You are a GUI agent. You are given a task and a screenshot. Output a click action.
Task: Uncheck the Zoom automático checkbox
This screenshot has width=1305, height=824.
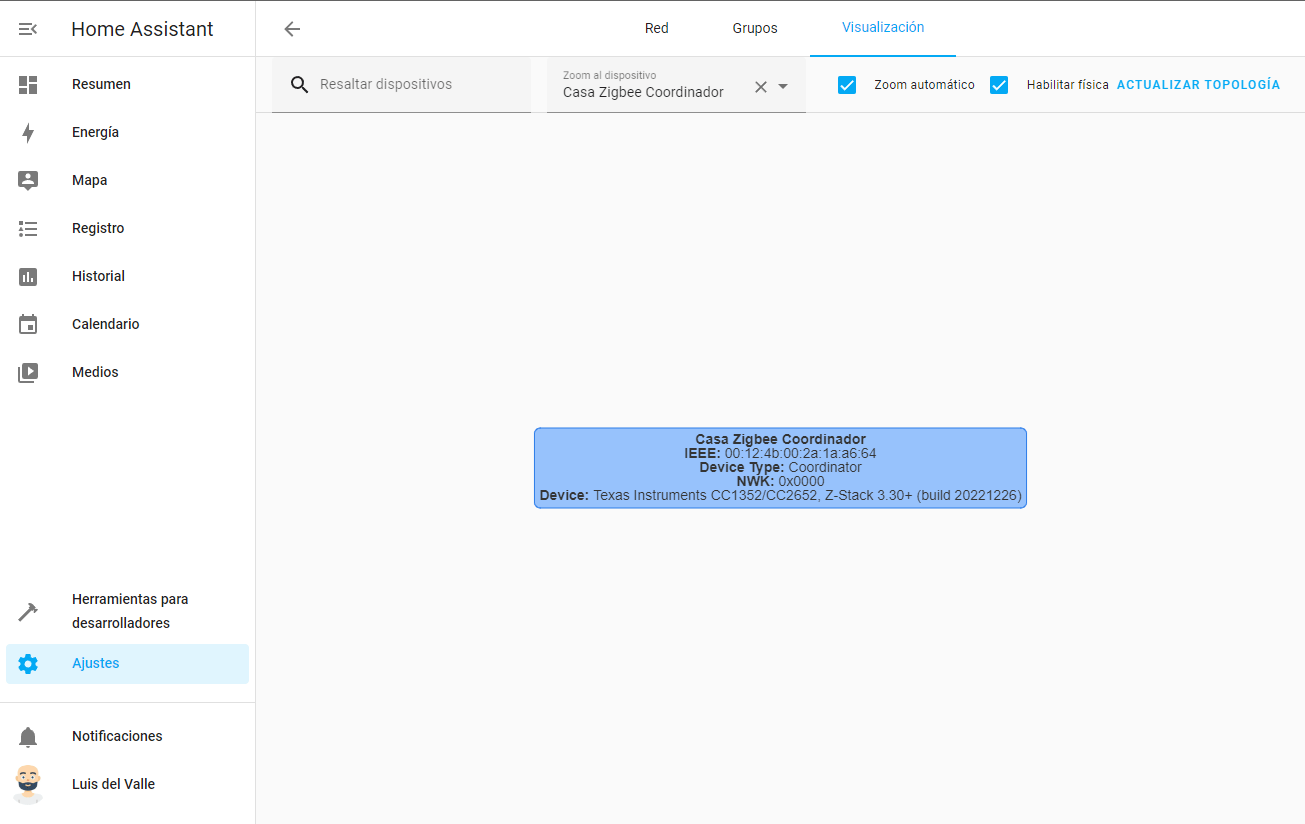click(847, 85)
